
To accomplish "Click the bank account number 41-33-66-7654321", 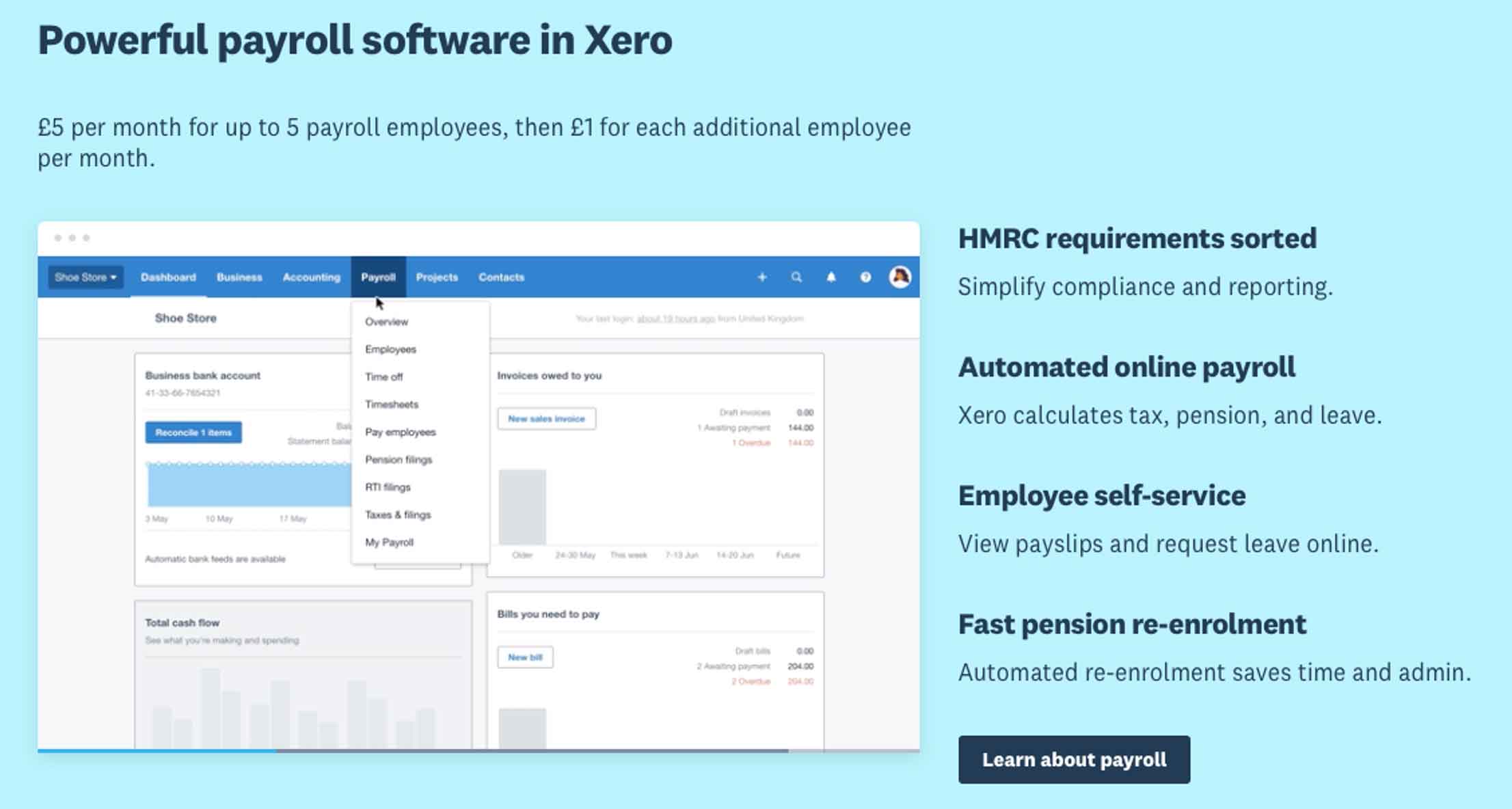I will click(x=183, y=393).
